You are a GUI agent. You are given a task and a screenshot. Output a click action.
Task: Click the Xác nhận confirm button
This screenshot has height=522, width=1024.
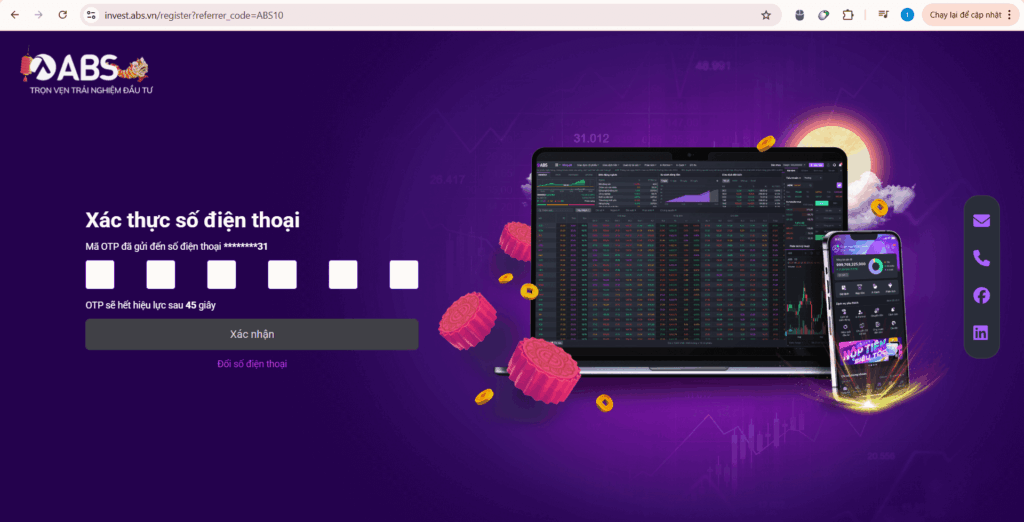pos(251,334)
